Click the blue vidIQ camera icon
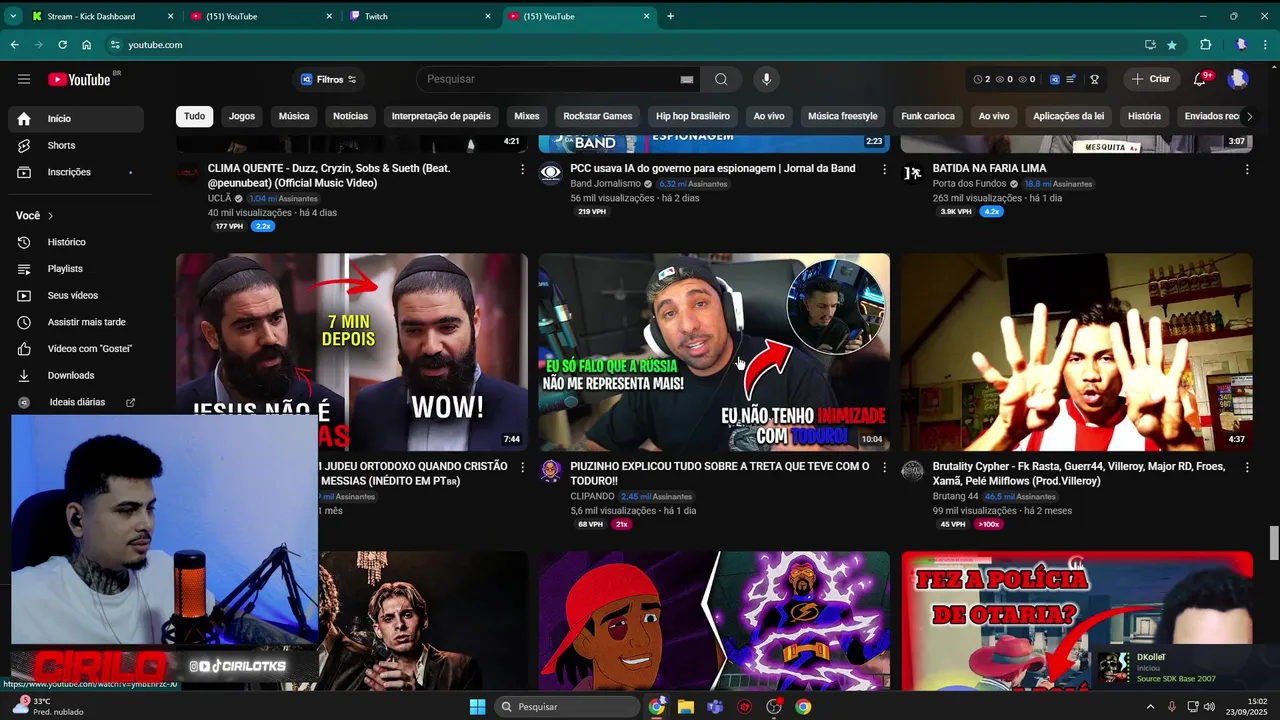Screen dimensions: 1280x720 (x=1054, y=79)
